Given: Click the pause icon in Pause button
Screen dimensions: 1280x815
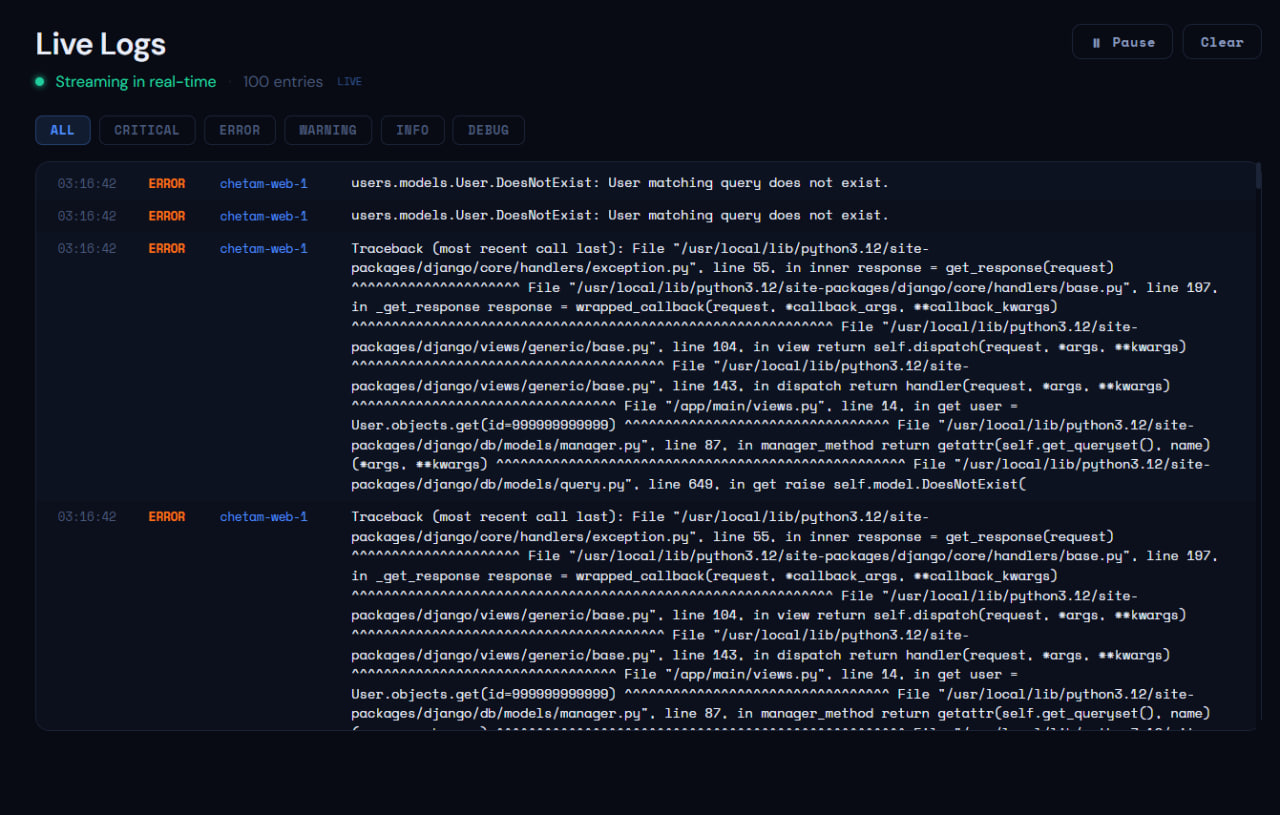Looking at the screenshot, I should 1097,43.
